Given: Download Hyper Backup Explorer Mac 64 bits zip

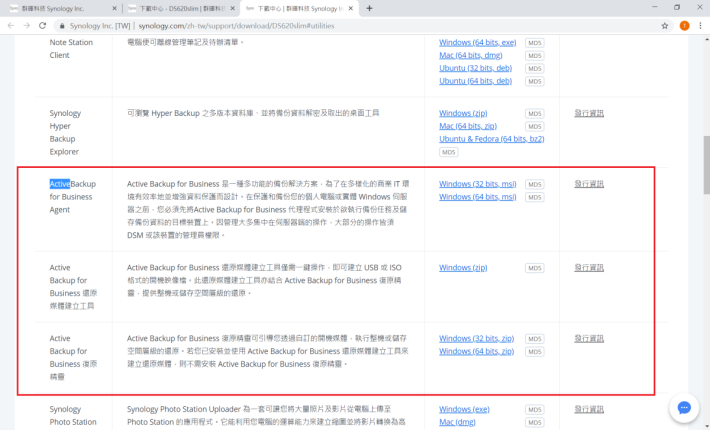Looking at the screenshot, I should [x=468, y=126].
